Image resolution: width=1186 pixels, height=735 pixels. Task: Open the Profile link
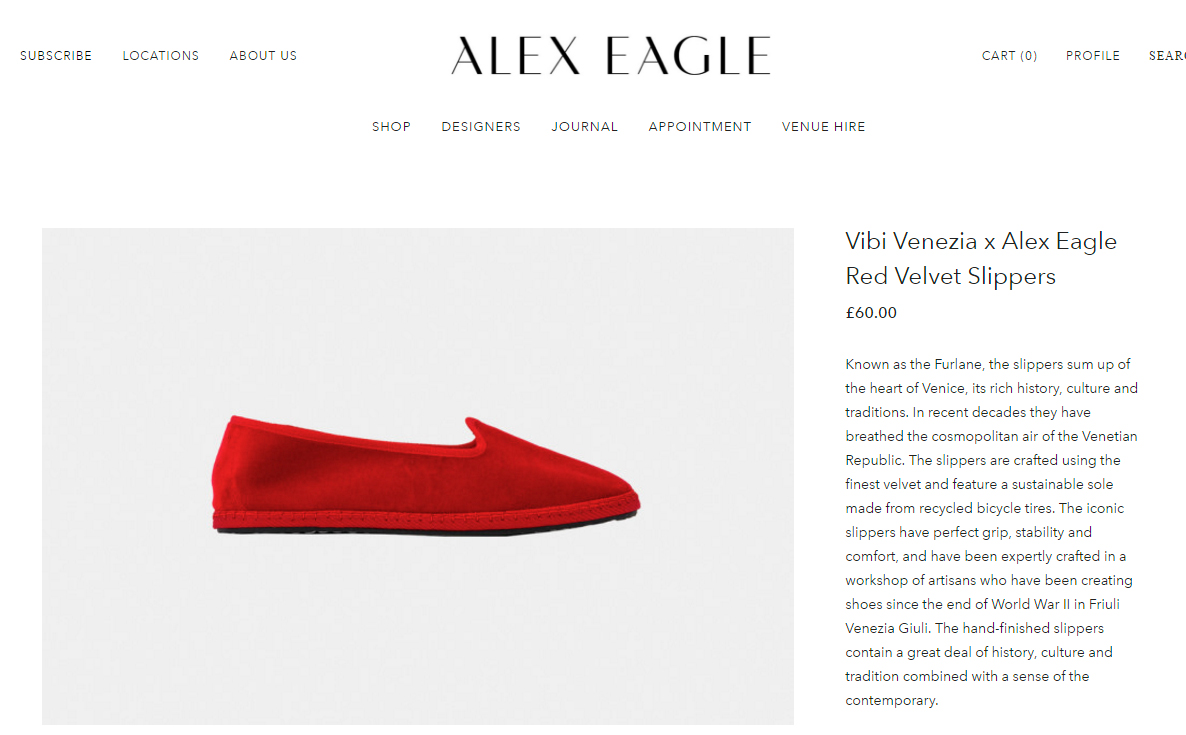point(1093,56)
